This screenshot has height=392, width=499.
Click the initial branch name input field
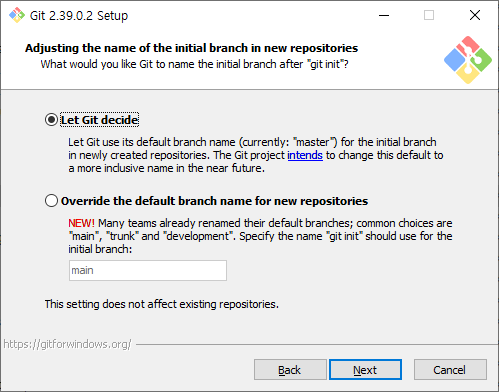click(x=148, y=270)
